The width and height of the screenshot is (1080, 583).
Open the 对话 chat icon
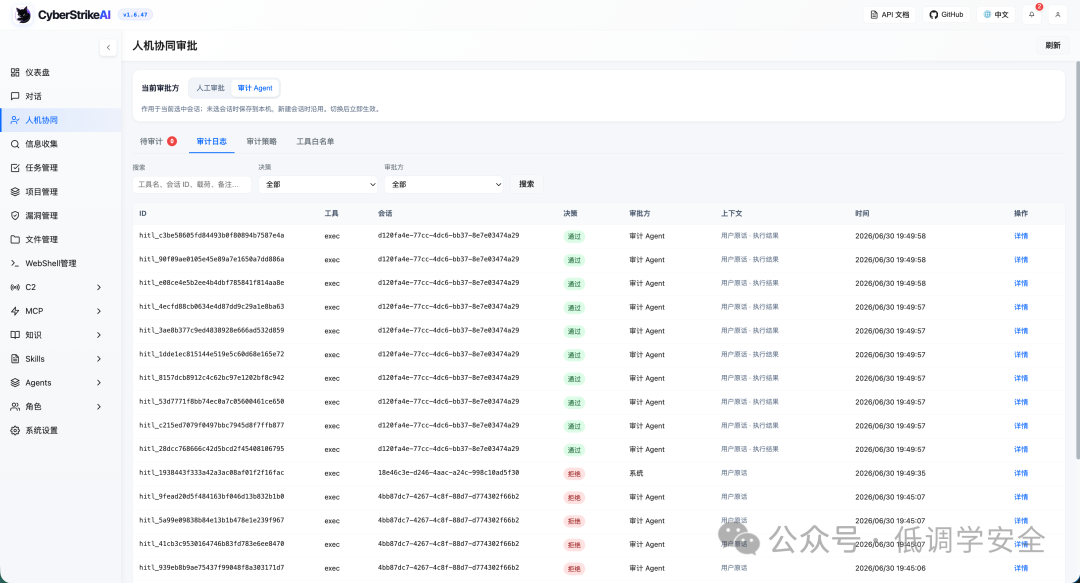[x=15, y=96]
